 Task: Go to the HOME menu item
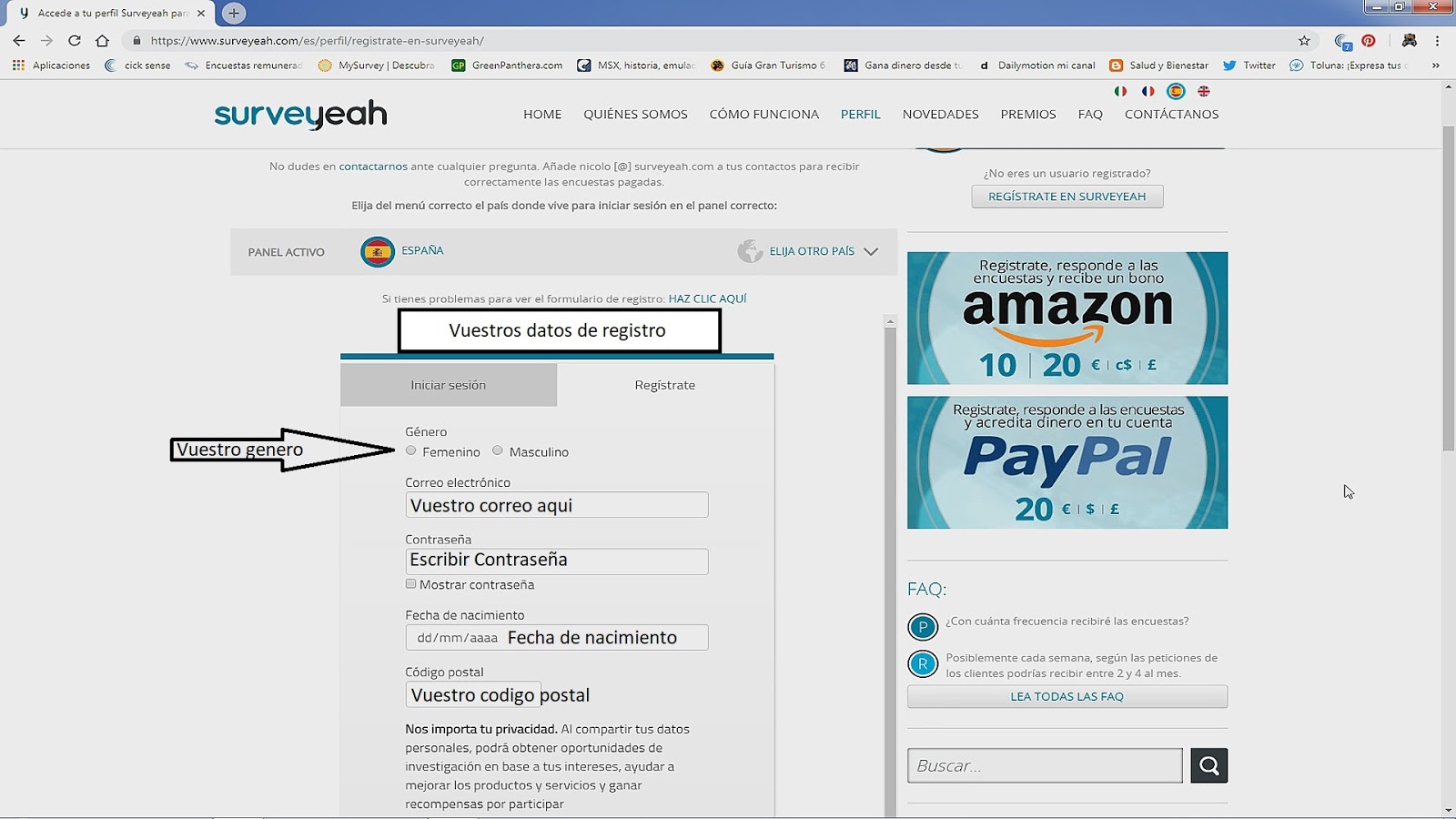(x=542, y=114)
